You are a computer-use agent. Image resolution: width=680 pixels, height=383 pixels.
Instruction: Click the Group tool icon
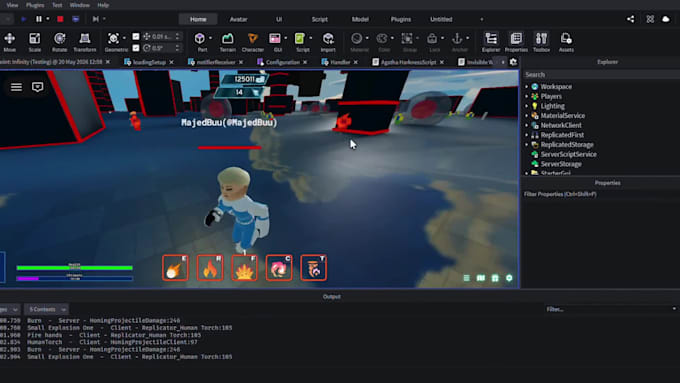click(x=407, y=39)
